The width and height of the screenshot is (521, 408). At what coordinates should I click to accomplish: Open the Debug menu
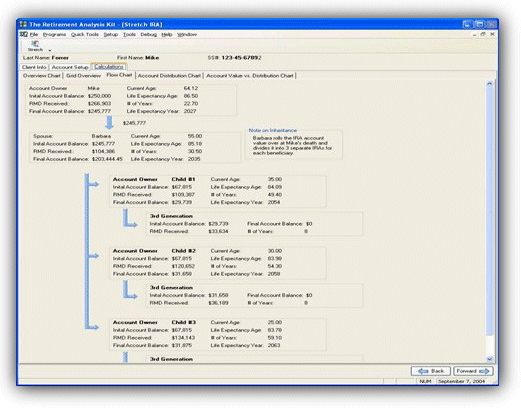(148, 34)
